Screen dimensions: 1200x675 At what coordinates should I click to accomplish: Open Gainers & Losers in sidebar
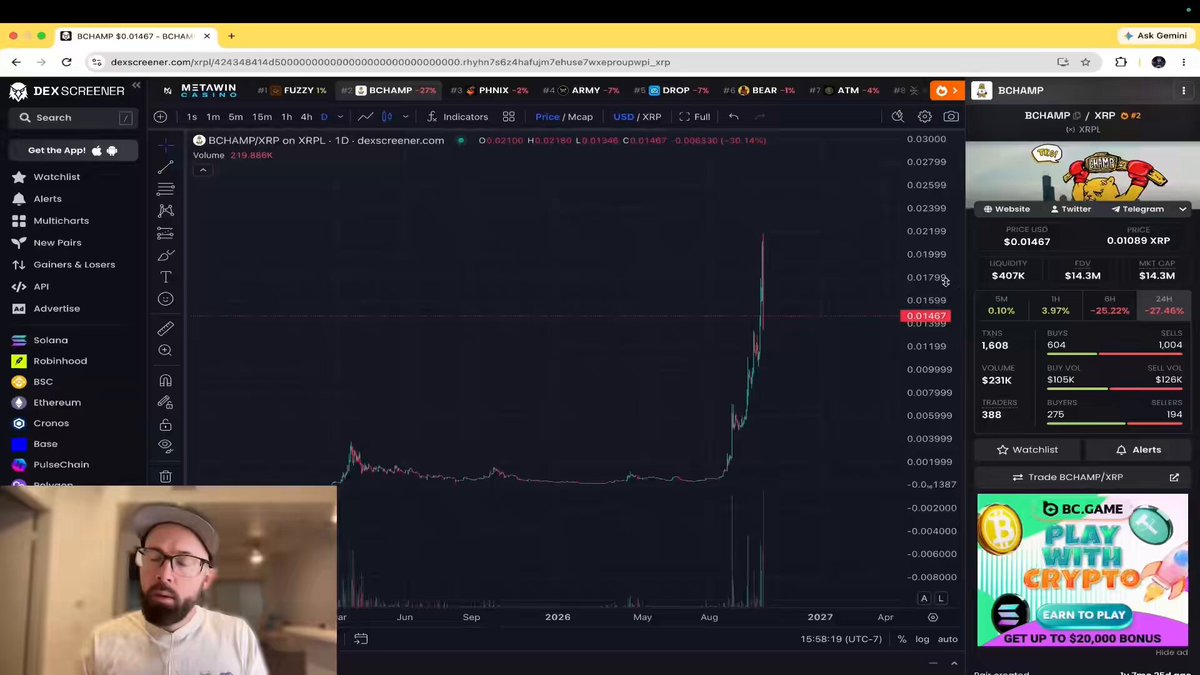[x=74, y=265]
